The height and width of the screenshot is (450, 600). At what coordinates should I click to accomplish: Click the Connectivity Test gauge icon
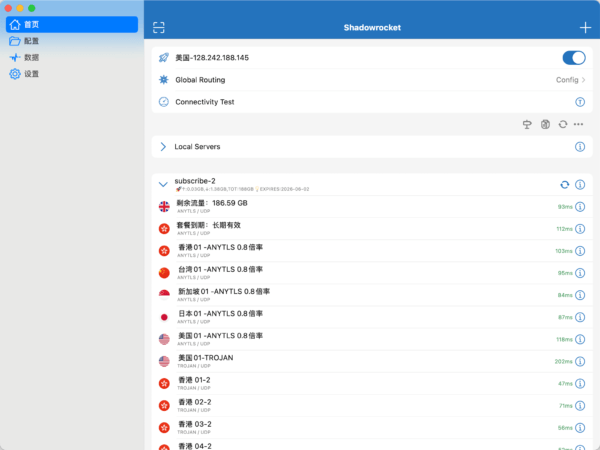click(x=163, y=102)
